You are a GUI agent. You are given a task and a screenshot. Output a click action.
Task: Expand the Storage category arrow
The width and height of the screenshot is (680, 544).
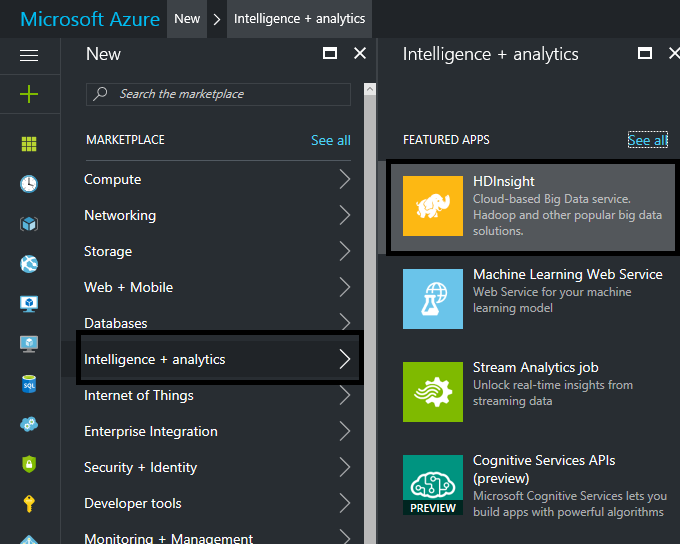tap(344, 252)
